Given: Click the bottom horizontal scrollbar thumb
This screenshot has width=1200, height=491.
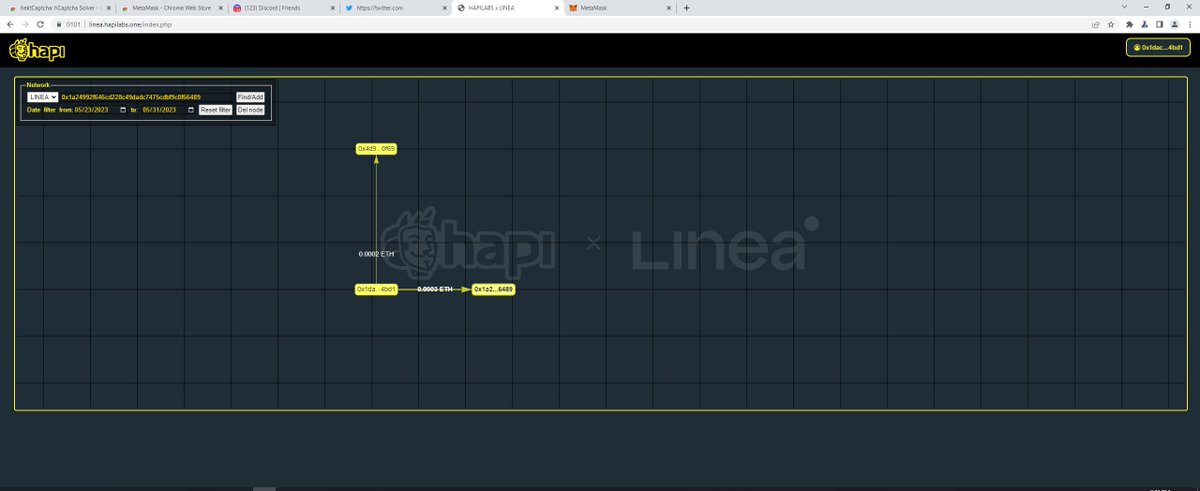Looking at the screenshot, I should 264,489.
